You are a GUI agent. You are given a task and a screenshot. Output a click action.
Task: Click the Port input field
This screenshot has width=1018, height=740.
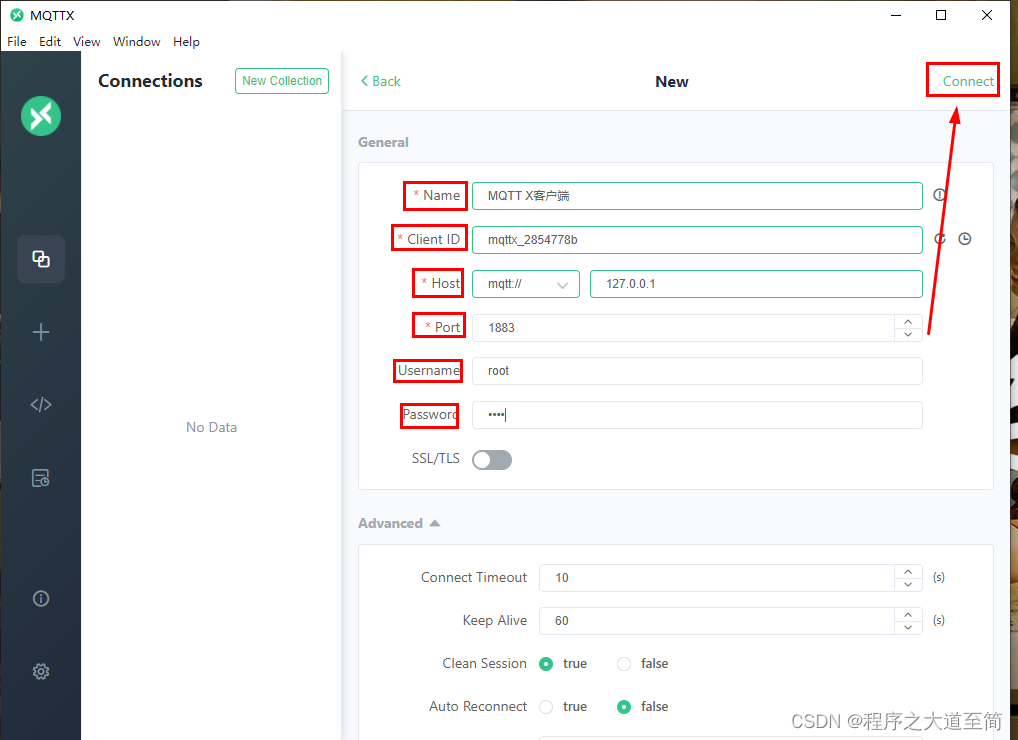(x=683, y=328)
